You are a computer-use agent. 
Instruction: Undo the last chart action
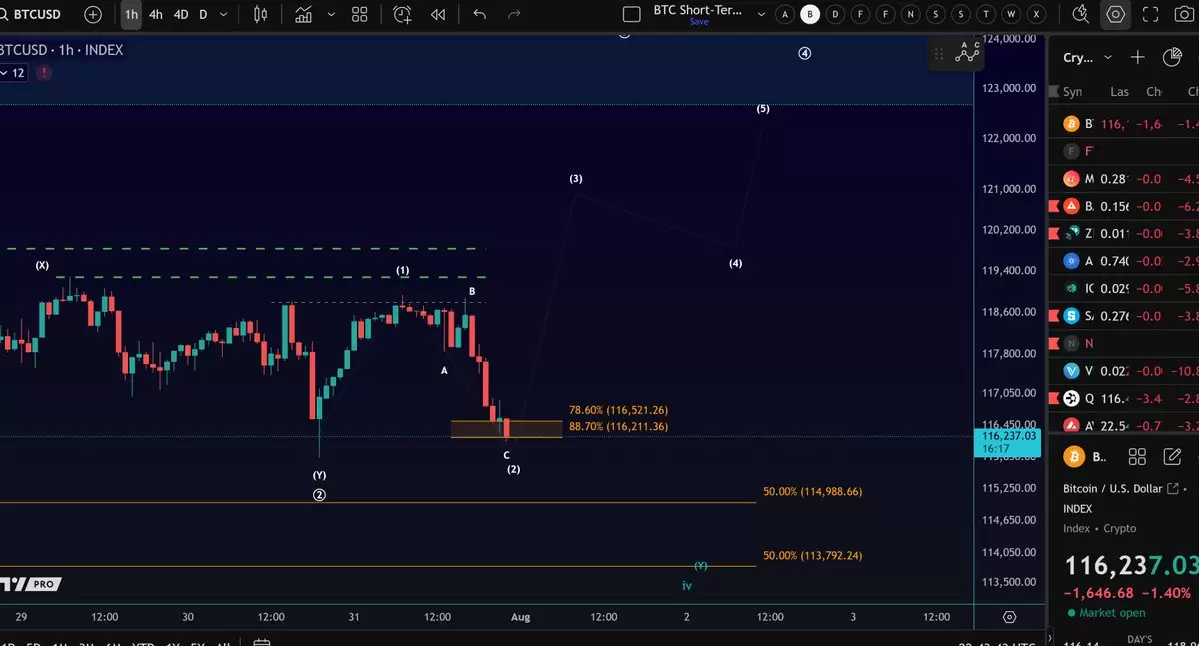click(x=479, y=15)
